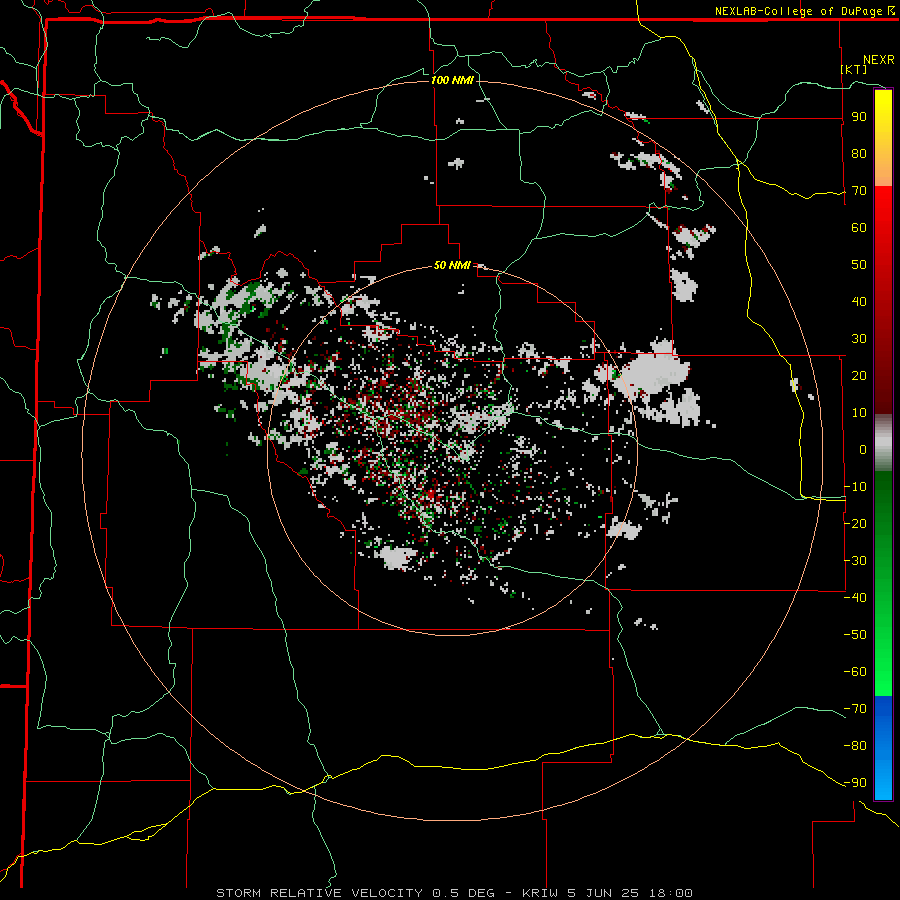
Task: Click the -10 scale value
Action: click(x=855, y=487)
